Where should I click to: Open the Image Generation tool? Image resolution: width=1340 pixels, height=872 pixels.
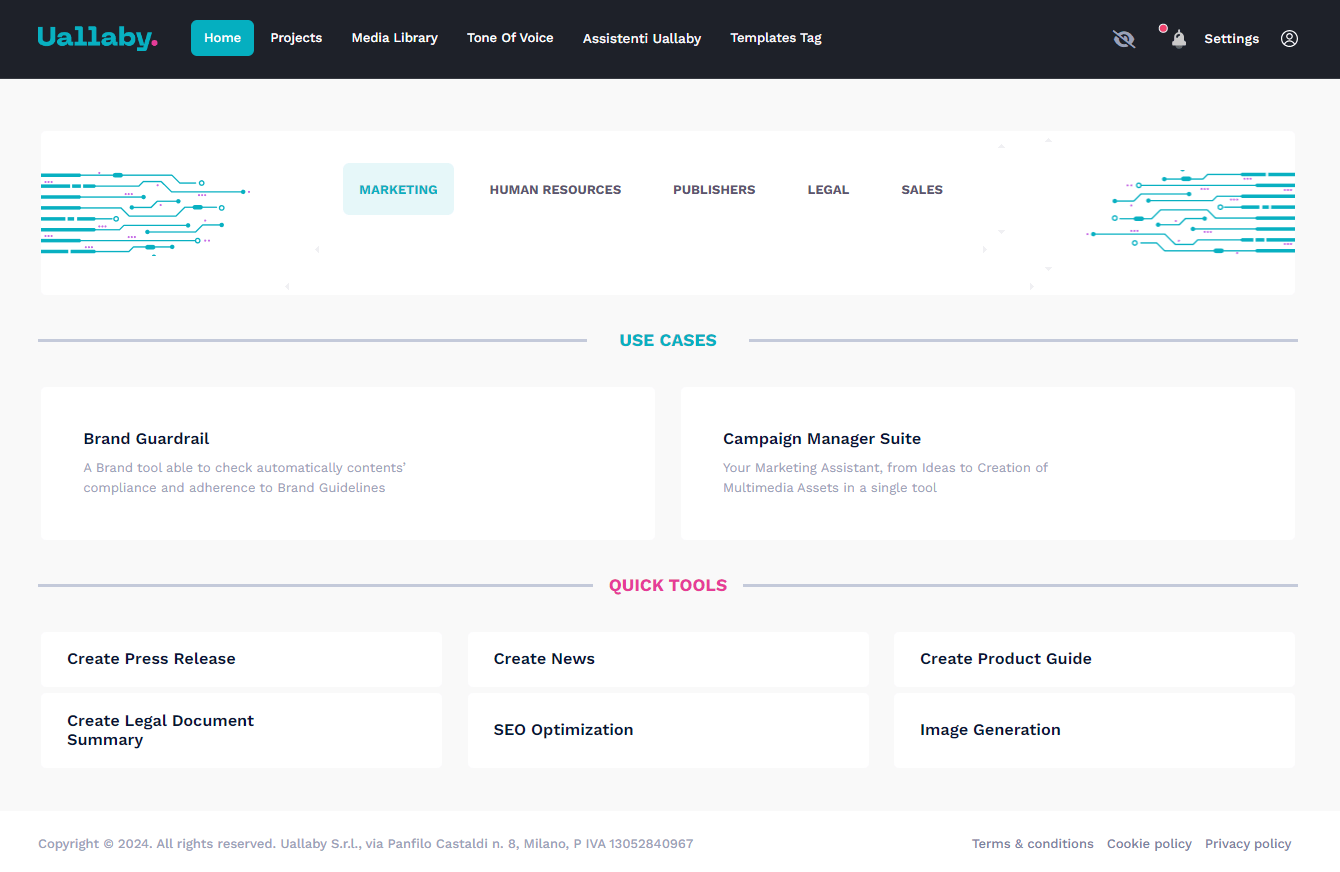coord(1094,730)
